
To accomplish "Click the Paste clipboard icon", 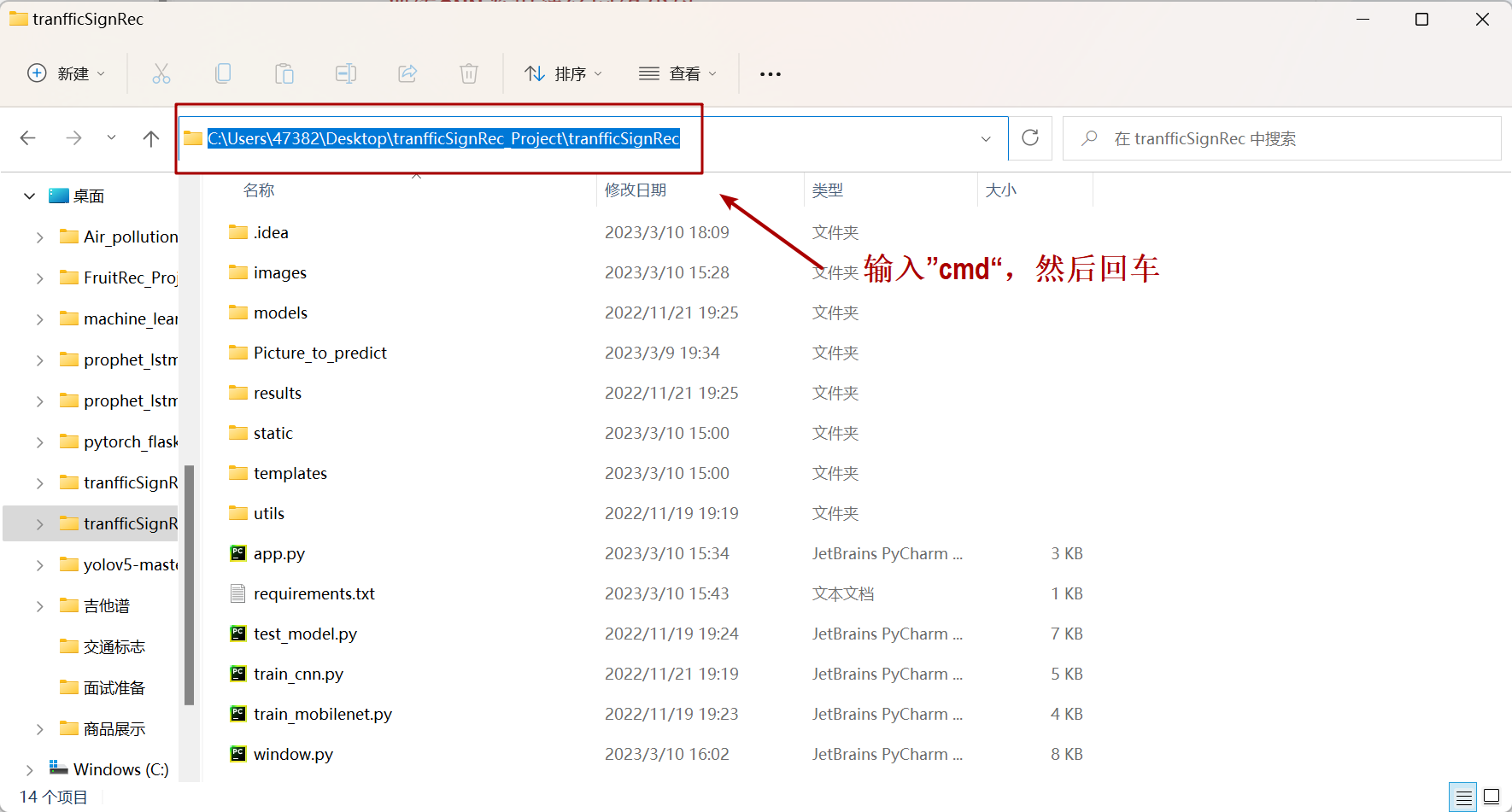I will (284, 73).
